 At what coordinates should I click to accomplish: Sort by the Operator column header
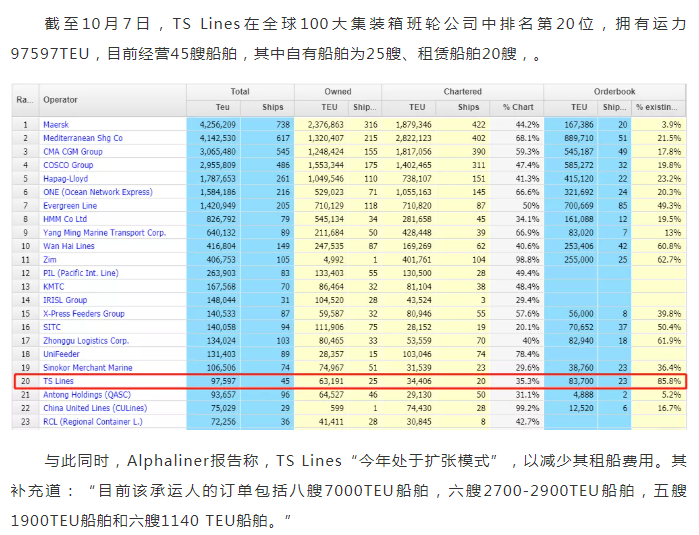113,100
